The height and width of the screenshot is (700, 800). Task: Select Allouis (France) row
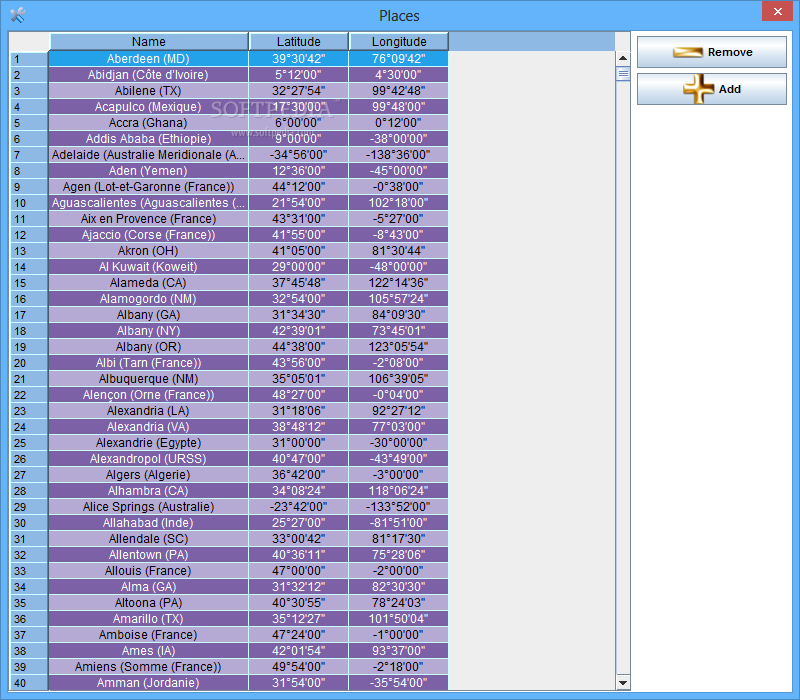(x=148, y=571)
